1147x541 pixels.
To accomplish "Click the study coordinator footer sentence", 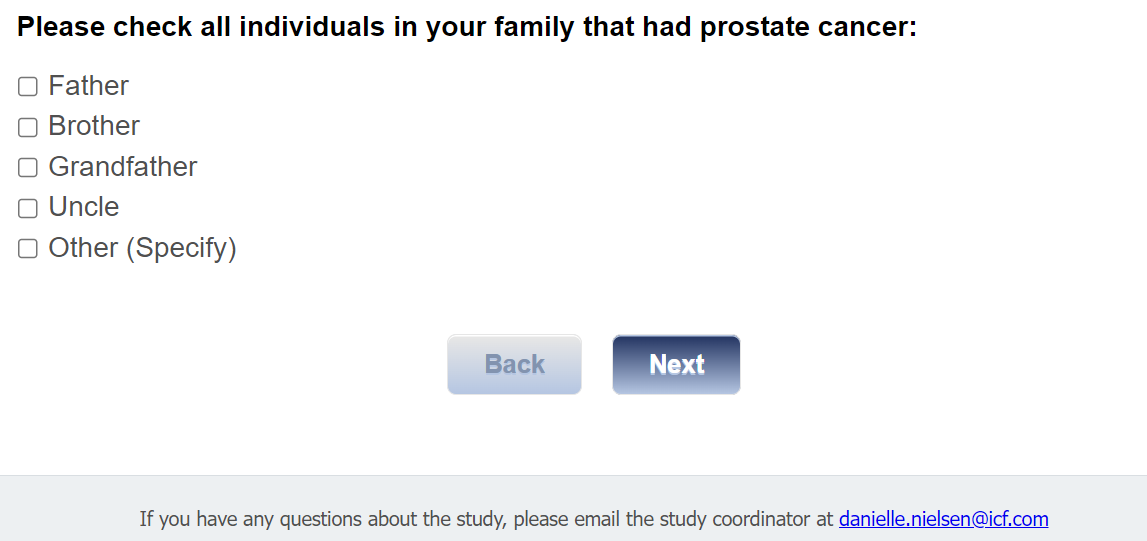I will pos(485,519).
